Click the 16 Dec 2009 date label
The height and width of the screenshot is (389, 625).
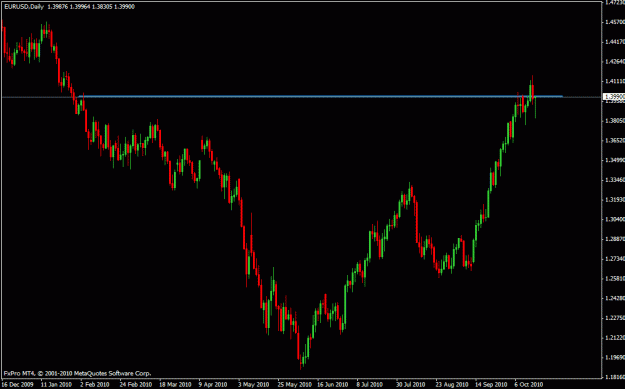tap(19, 385)
